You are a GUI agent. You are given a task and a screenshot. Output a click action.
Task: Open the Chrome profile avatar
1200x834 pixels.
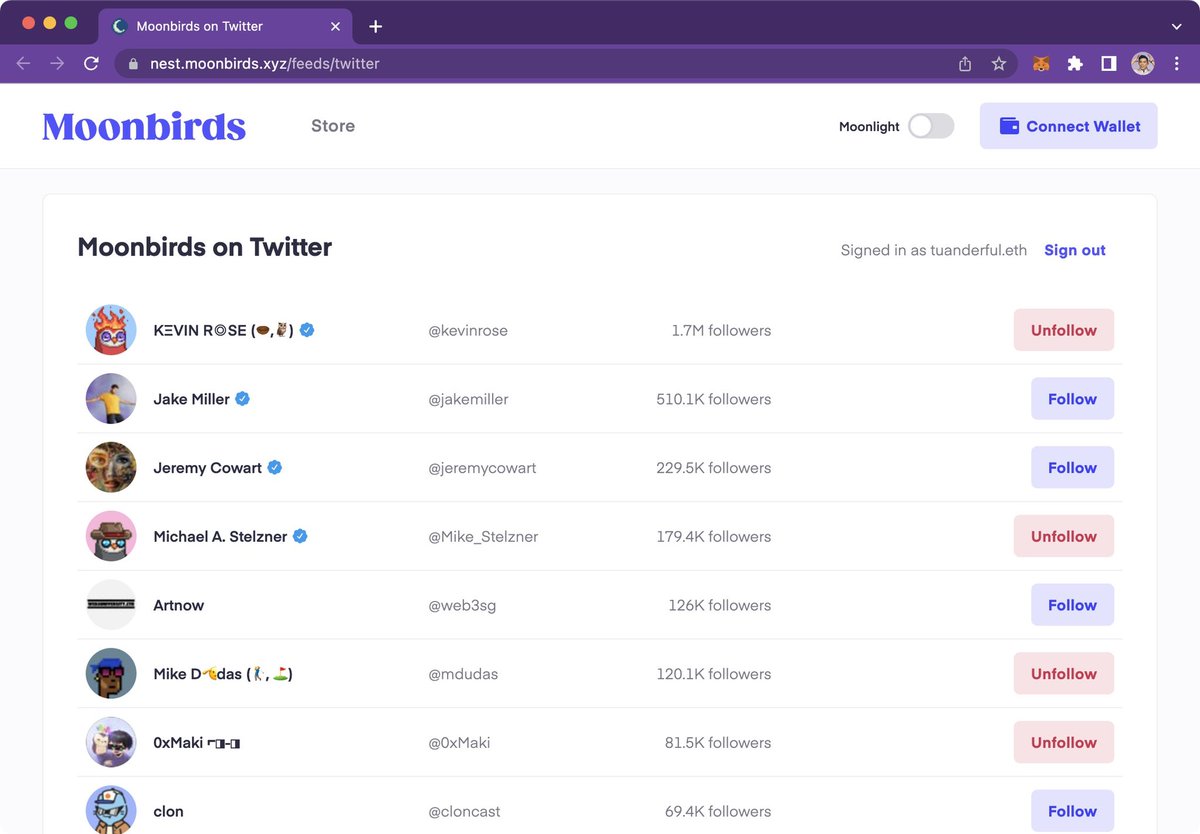pyautogui.click(x=1143, y=64)
